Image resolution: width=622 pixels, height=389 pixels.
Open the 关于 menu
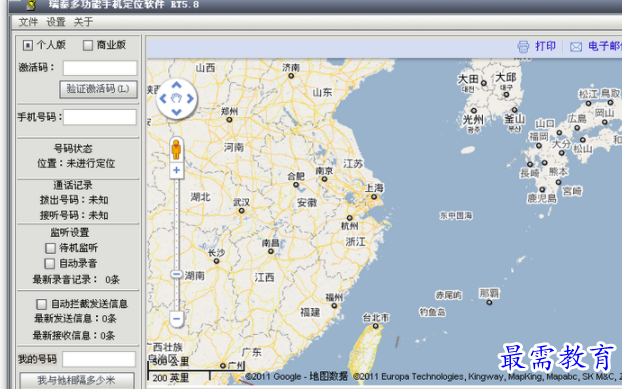click(83, 22)
